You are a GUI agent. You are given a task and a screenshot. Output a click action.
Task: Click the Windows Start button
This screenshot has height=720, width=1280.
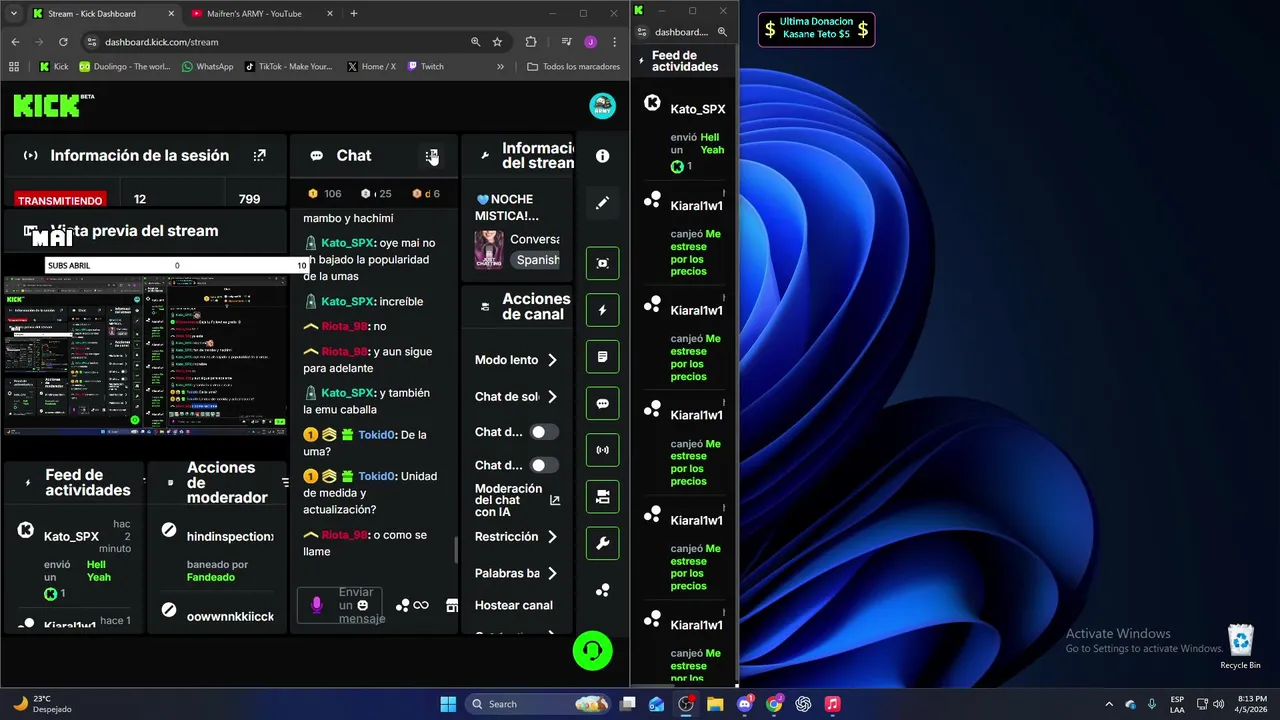point(448,704)
